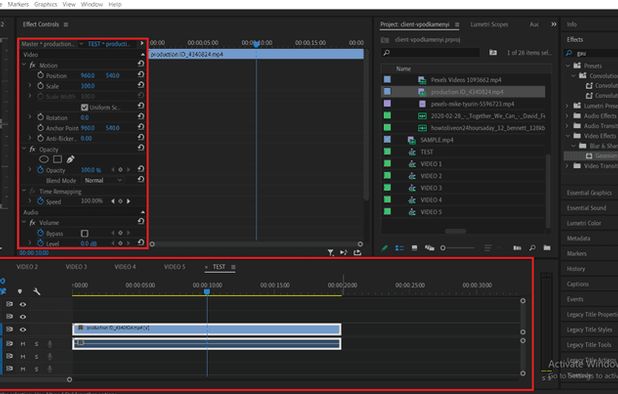Image resolution: width=618 pixels, height=394 pixels.
Task: Toggle the Uniform Scale checkbox
Action: tap(84, 107)
